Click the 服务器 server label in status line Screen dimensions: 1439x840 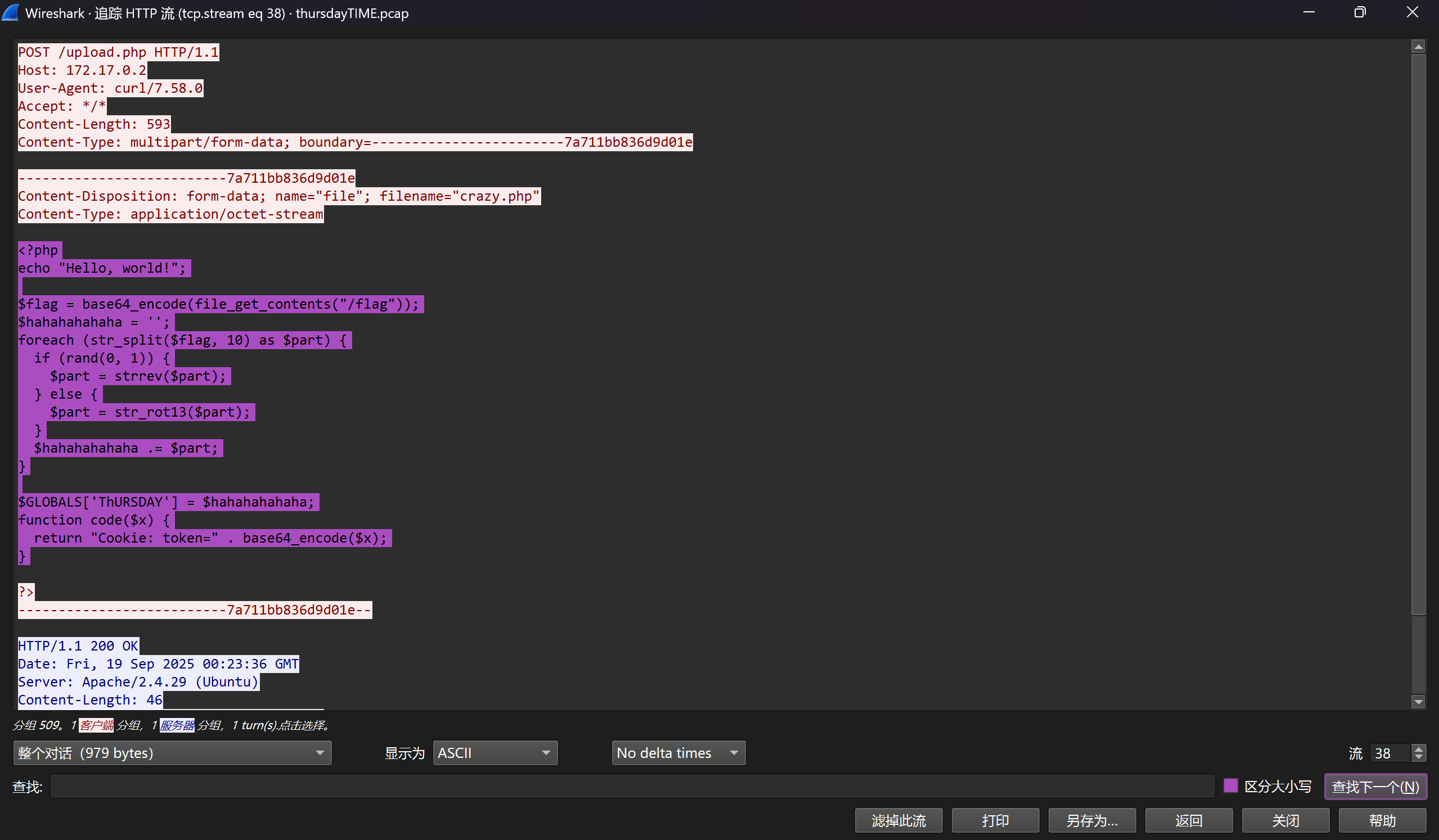(x=177, y=725)
